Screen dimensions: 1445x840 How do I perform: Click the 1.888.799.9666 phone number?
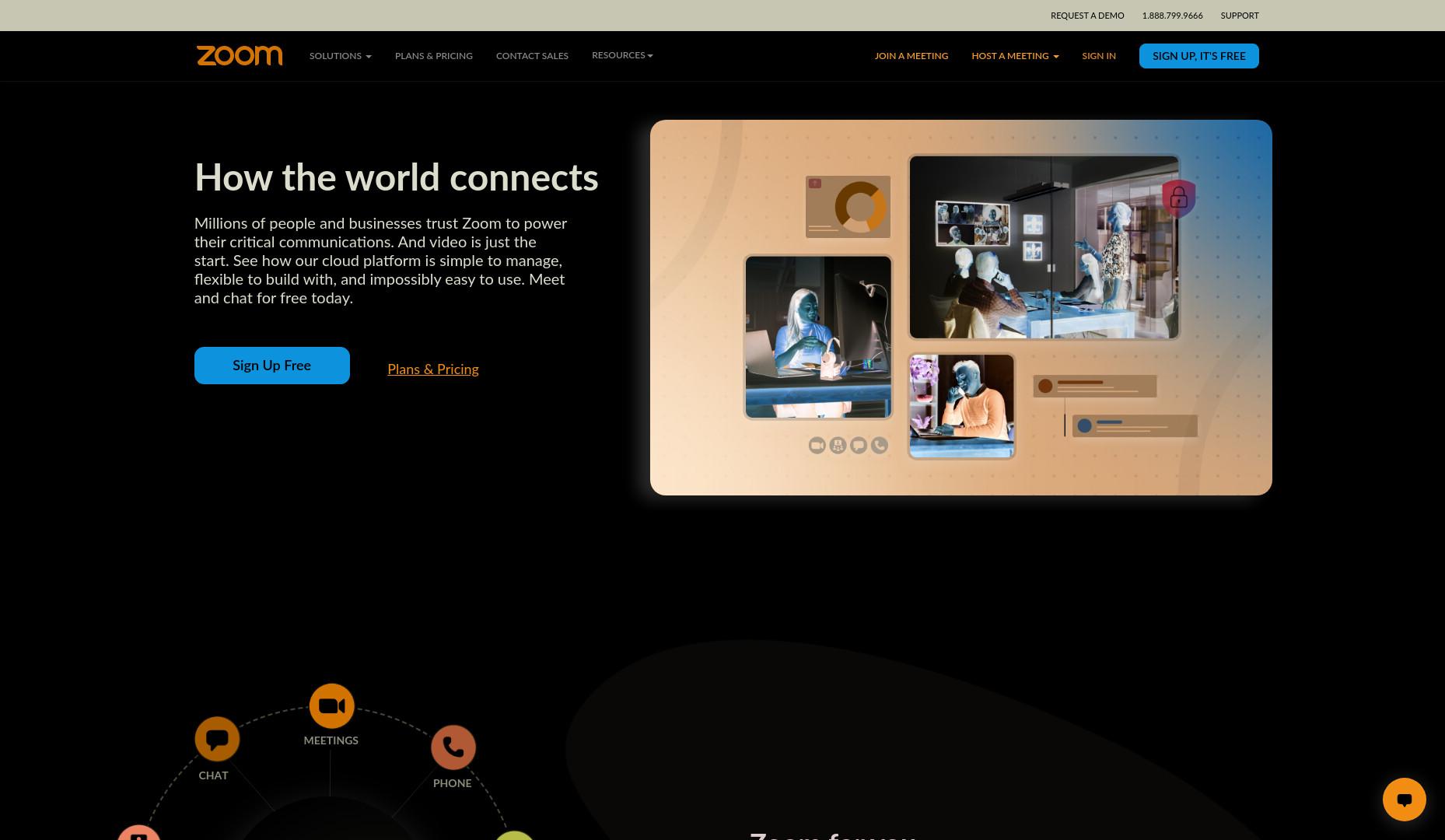coord(1172,16)
